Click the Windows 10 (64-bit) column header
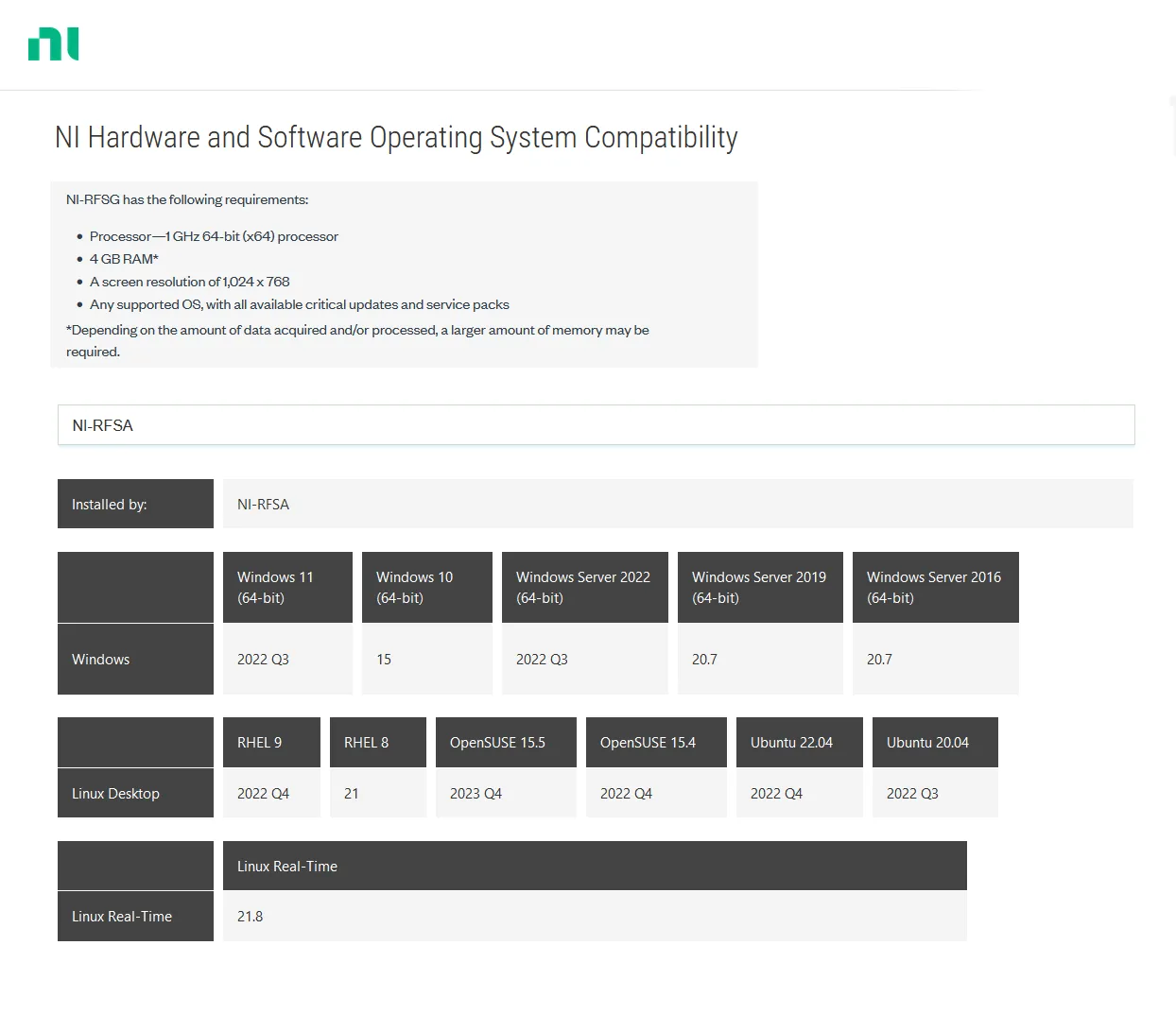 tap(427, 587)
